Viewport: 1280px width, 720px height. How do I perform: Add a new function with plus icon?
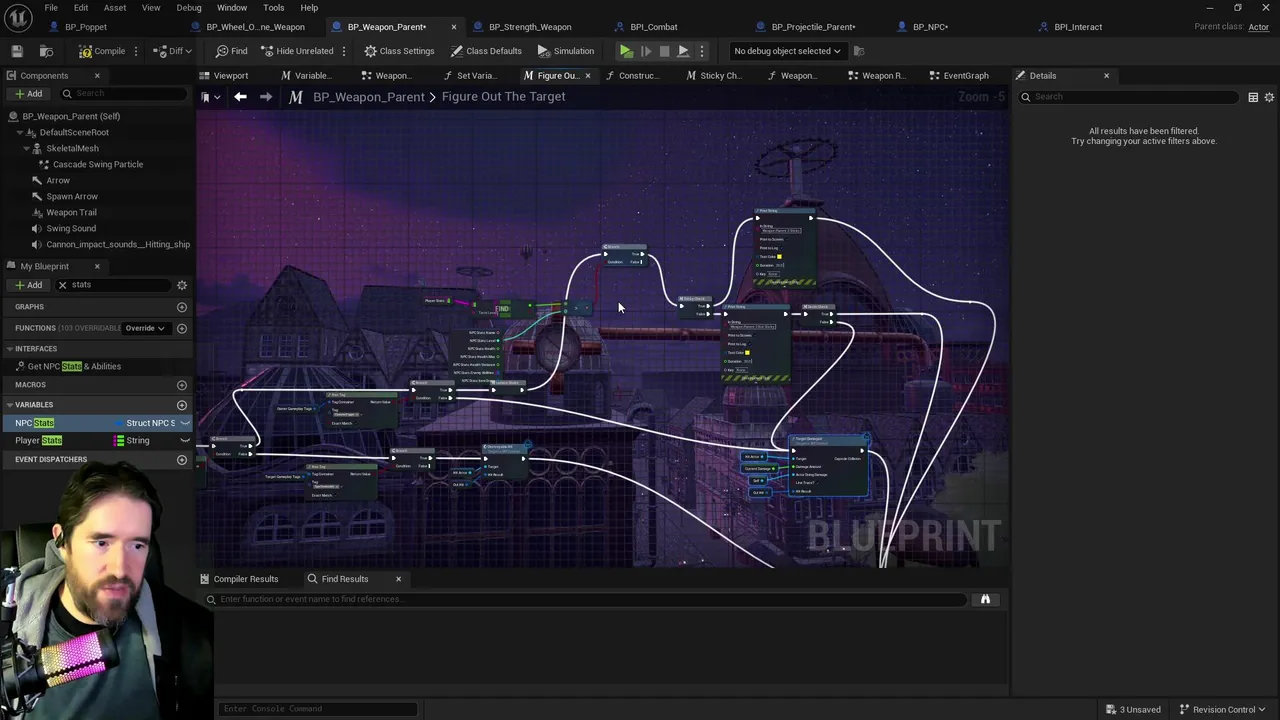click(x=182, y=328)
